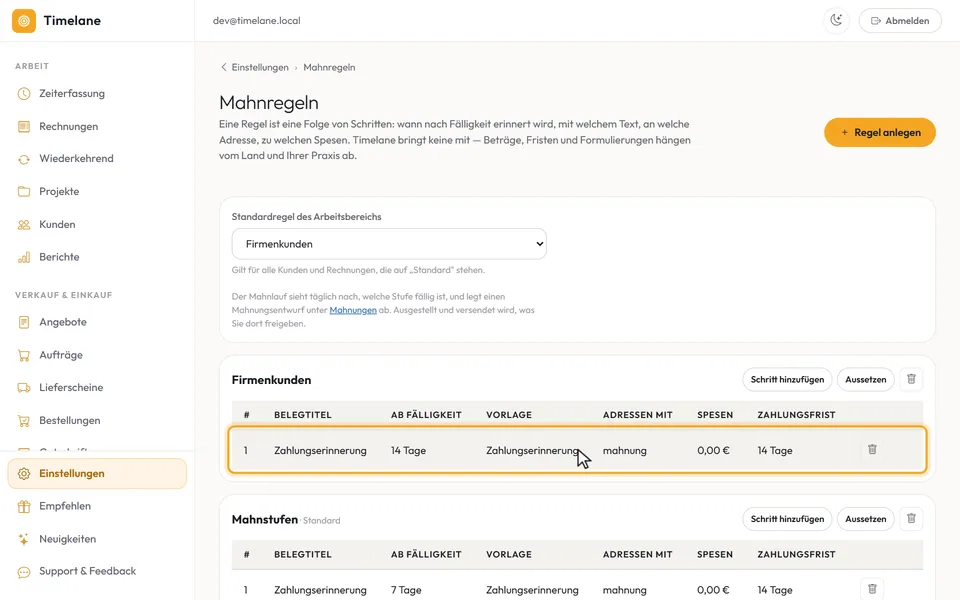Toggle dark mode moon icon
Screen dimensions: 960x600
[836, 21]
